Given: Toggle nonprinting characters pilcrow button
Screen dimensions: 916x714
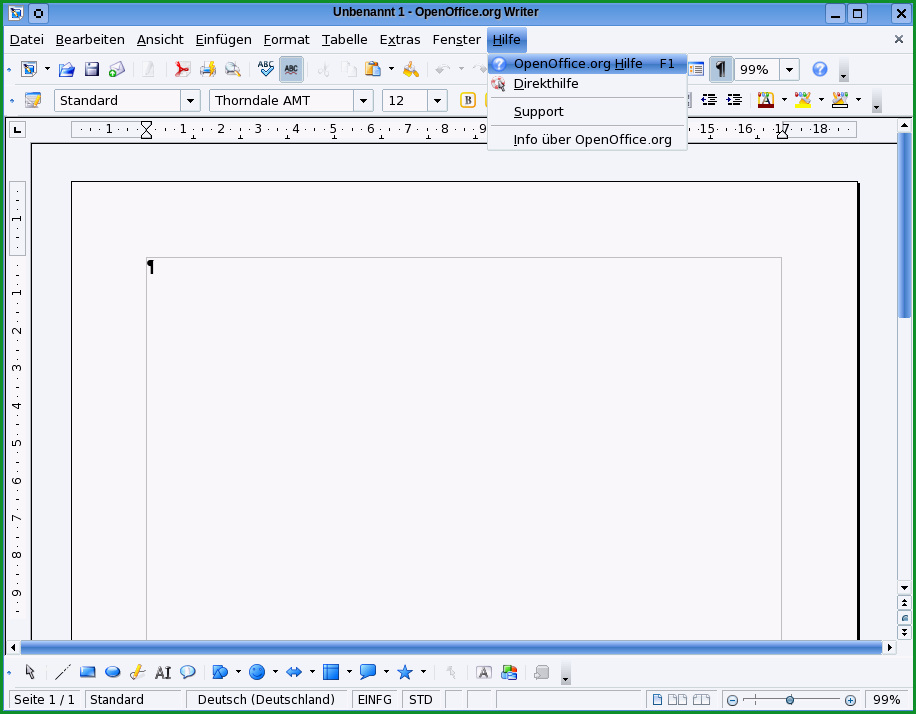Looking at the screenshot, I should tap(721, 70).
